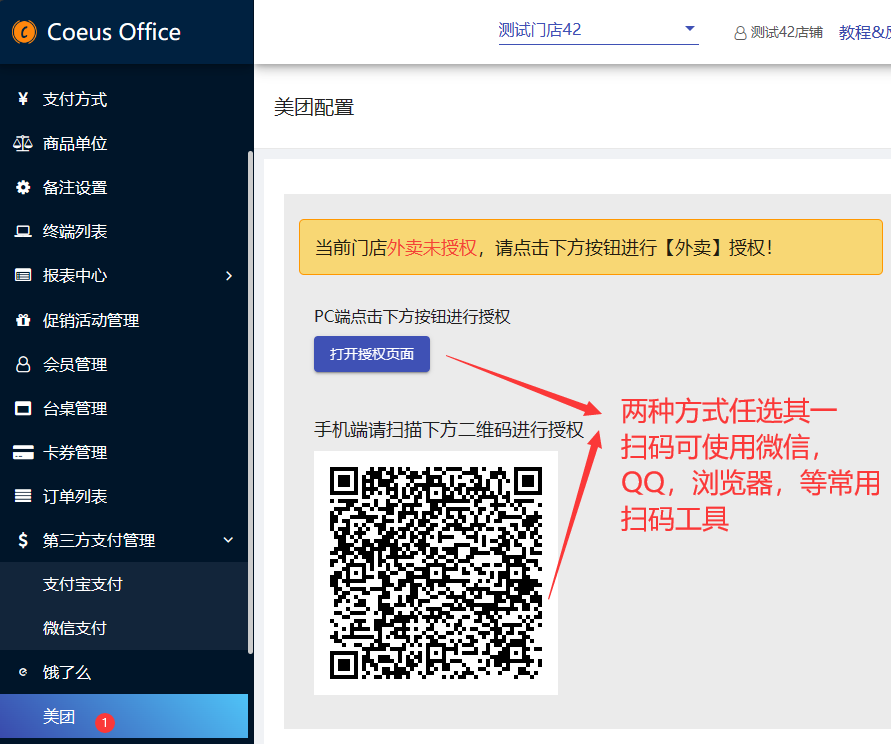Click the credit card icon beside 卡券管理
The image size is (891, 744).
[x=23, y=452]
